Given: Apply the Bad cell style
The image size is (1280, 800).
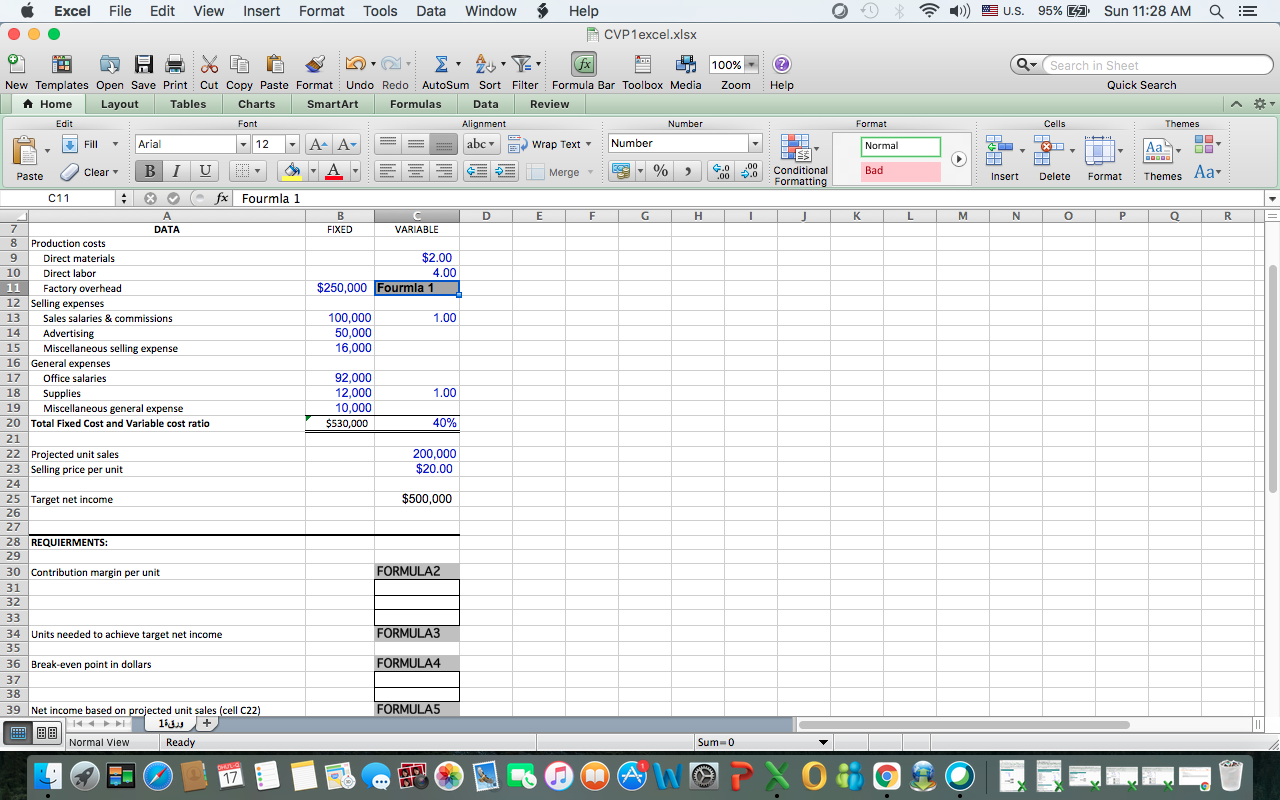Looking at the screenshot, I should click(901, 170).
